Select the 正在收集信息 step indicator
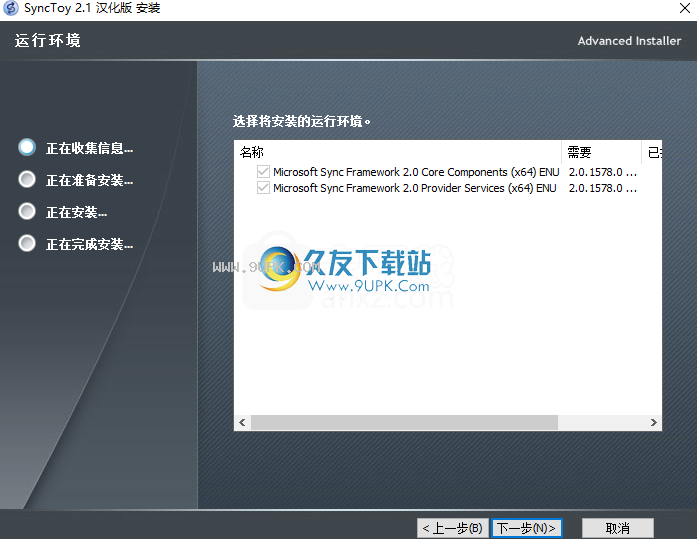This screenshot has height=539, width=697. click(x=27, y=147)
